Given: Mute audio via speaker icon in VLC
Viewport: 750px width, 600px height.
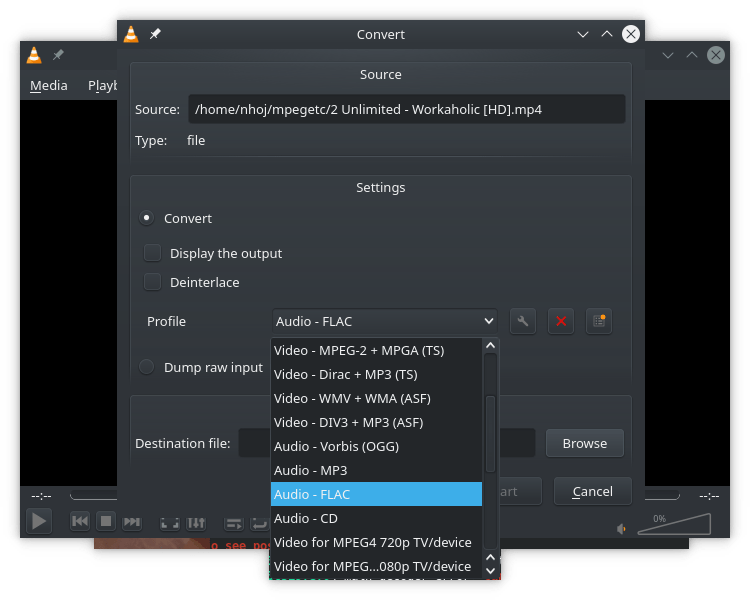Looking at the screenshot, I should point(621,529).
